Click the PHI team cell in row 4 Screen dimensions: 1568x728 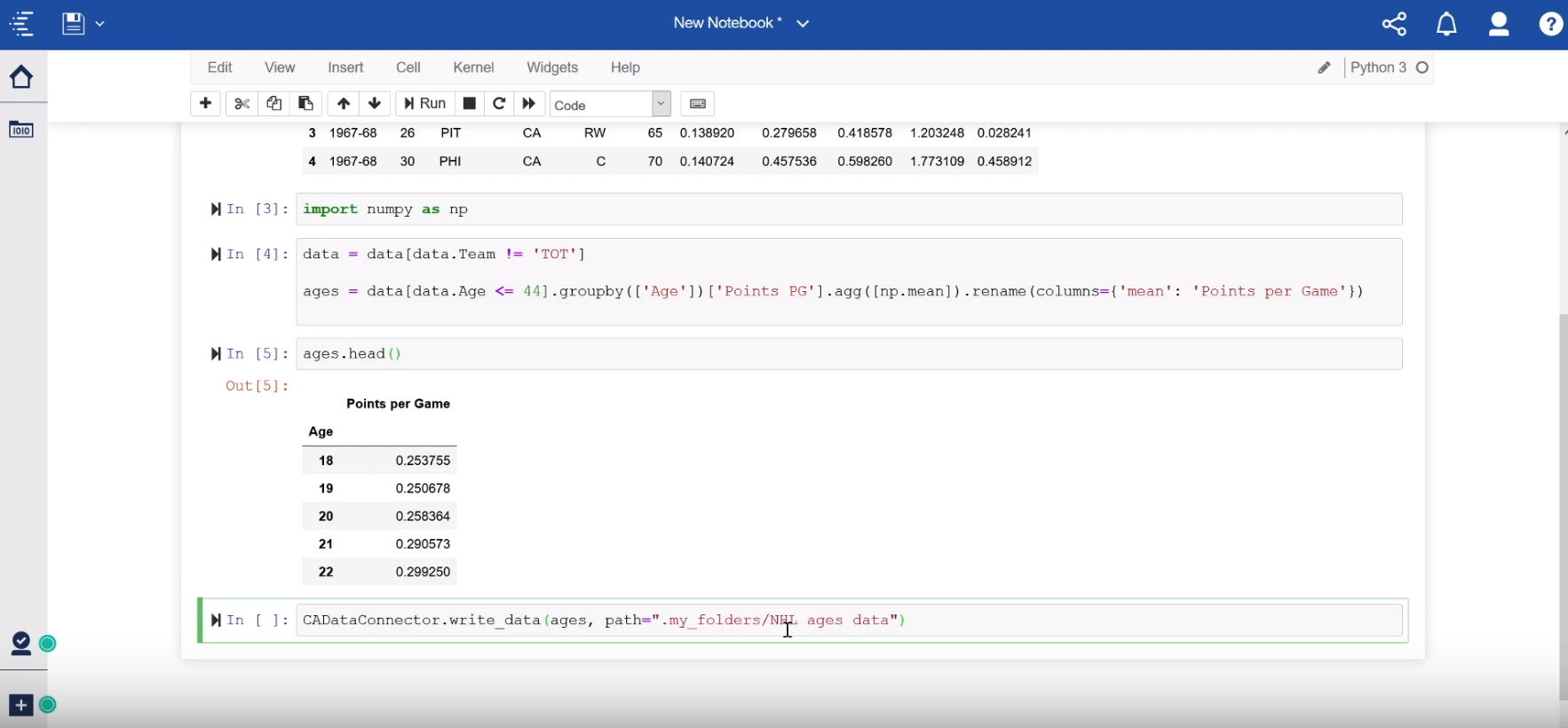[450, 162]
